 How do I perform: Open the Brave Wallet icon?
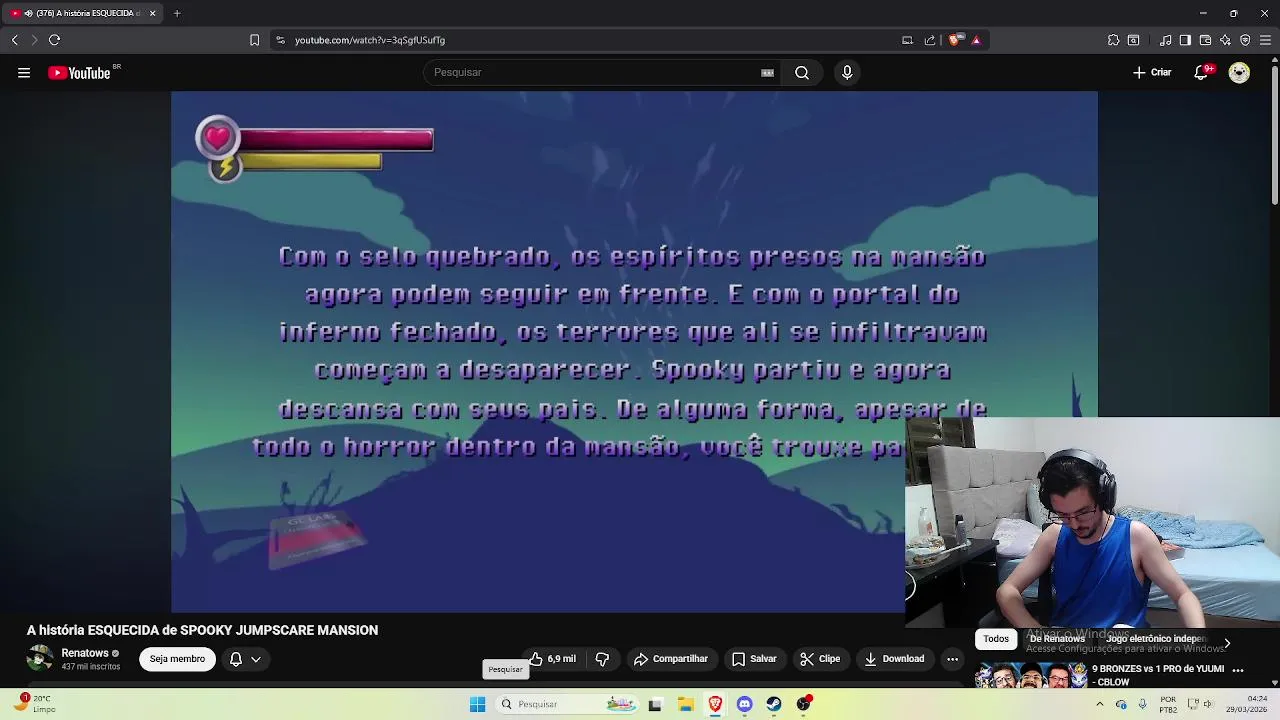coord(1205,40)
